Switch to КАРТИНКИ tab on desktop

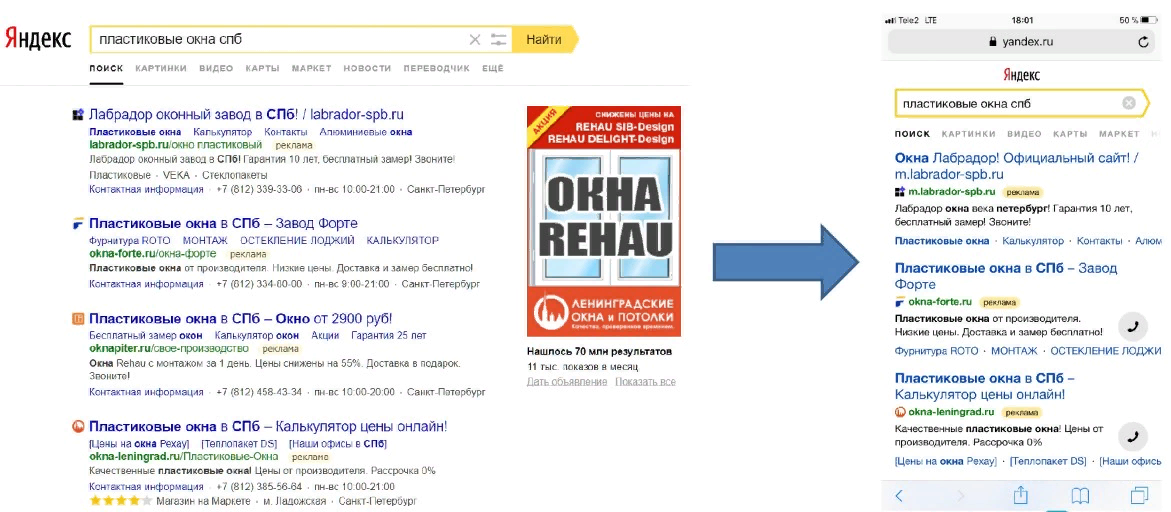pos(161,68)
